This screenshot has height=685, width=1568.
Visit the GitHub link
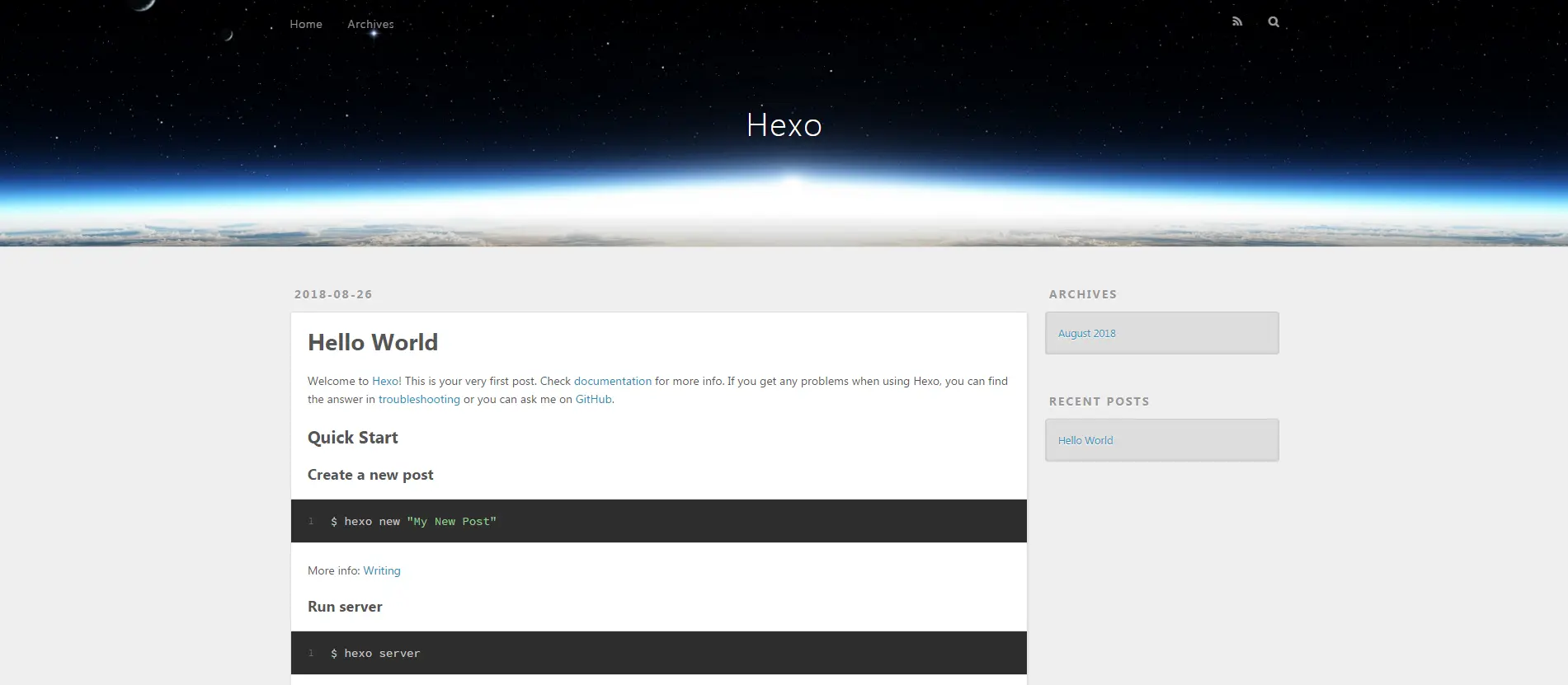pyautogui.click(x=594, y=399)
